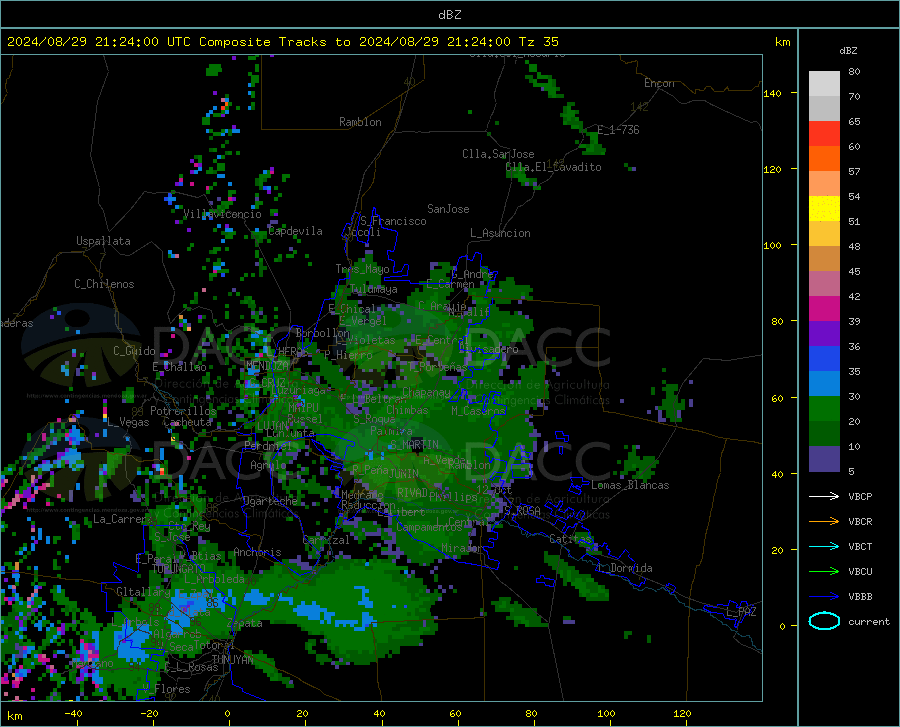Click the 'TUNUYAN' map label

tap(232, 660)
